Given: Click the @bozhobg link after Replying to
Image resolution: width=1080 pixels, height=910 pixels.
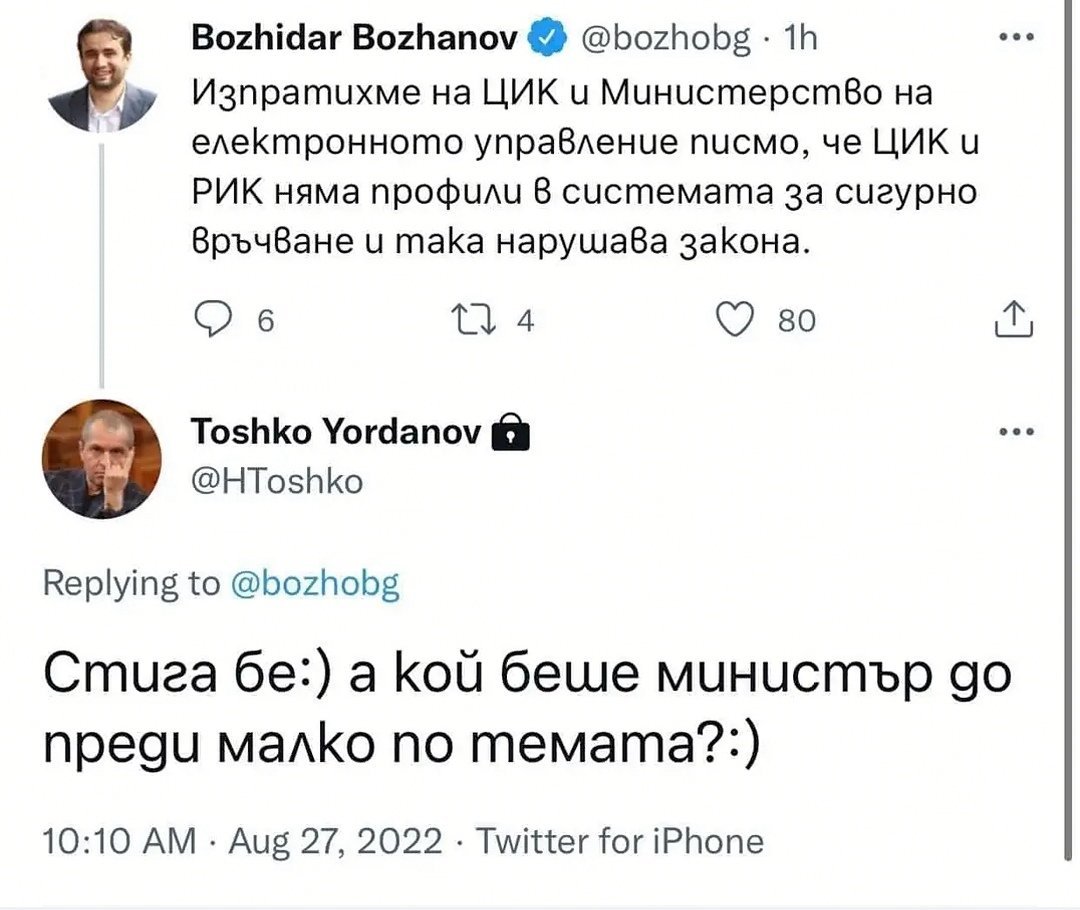Looking at the screenshot, I should [314, 583].
